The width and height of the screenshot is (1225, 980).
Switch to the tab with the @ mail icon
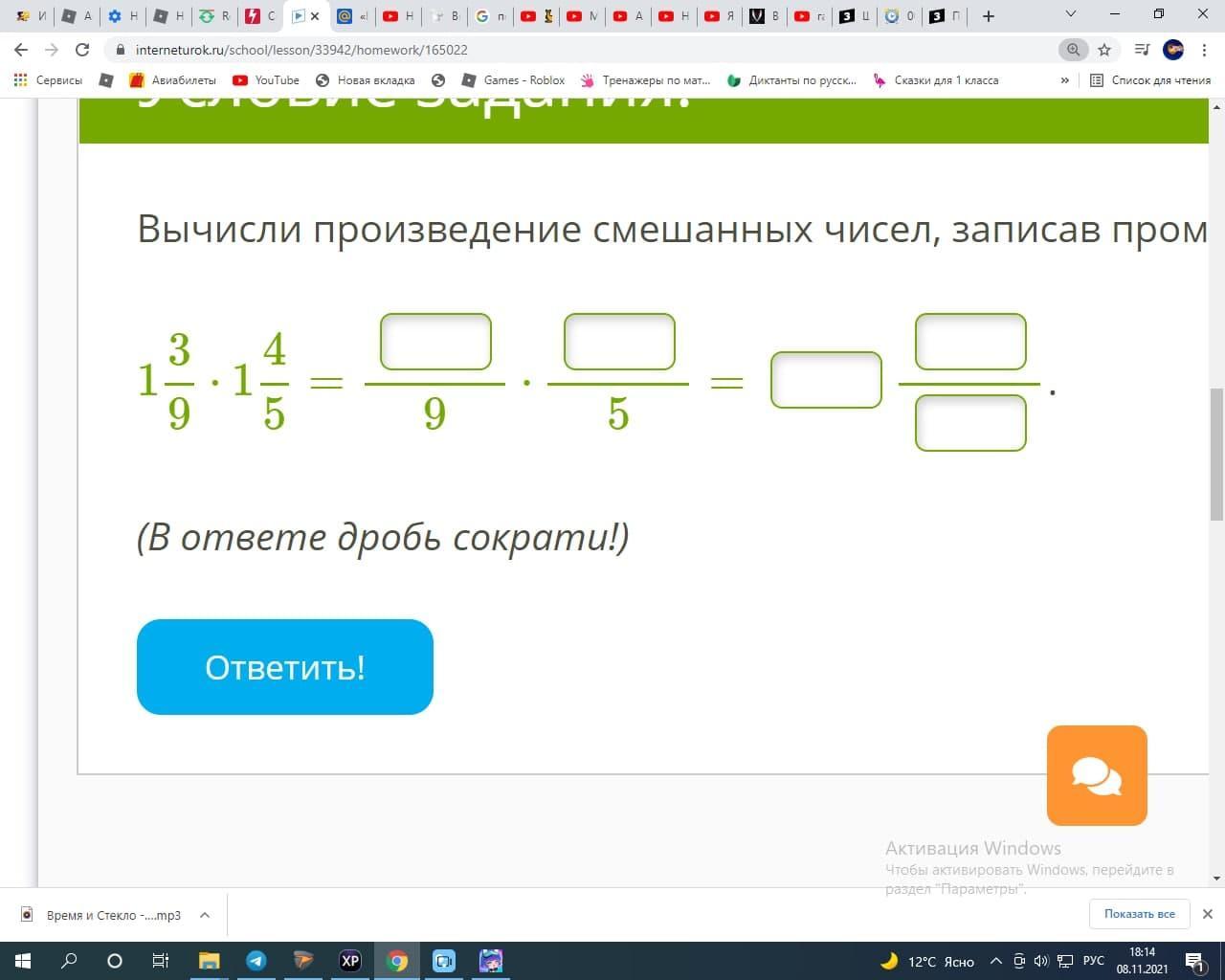[353, 16]
